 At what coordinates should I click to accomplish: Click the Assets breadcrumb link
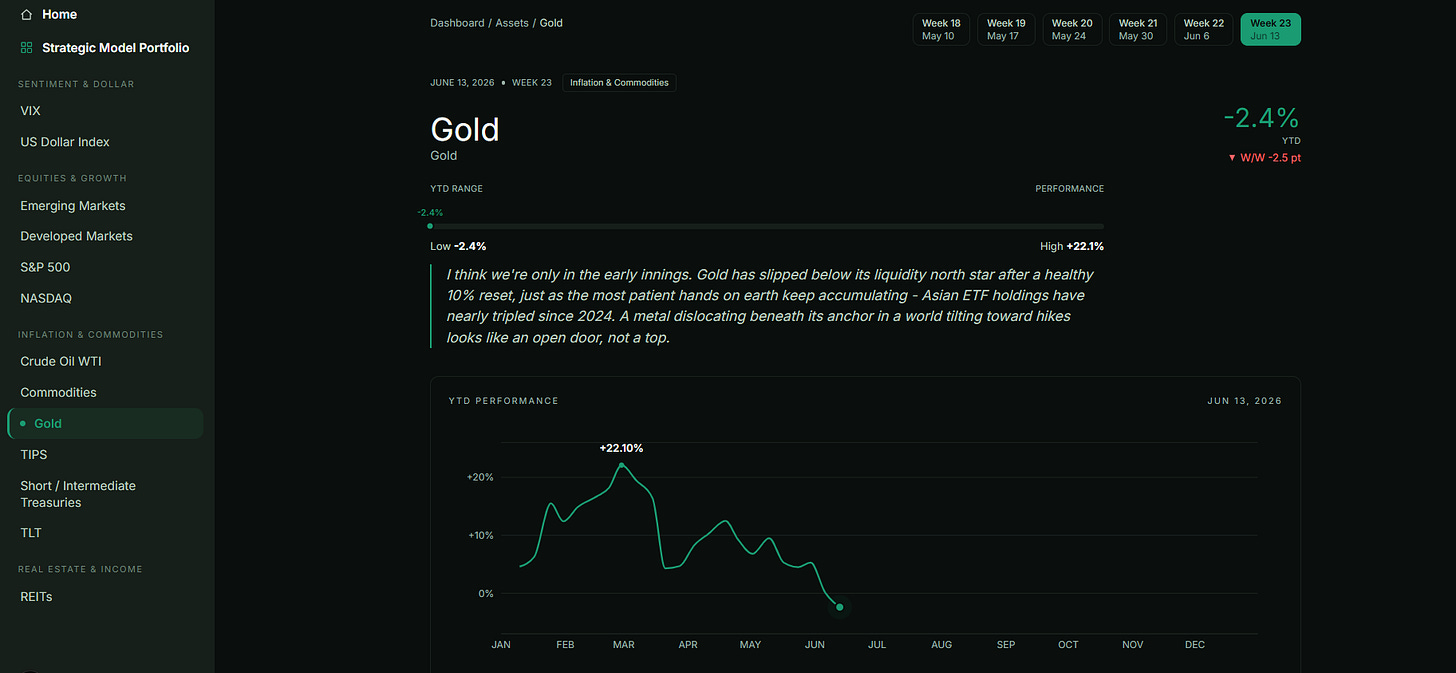[x=512, y=23]
